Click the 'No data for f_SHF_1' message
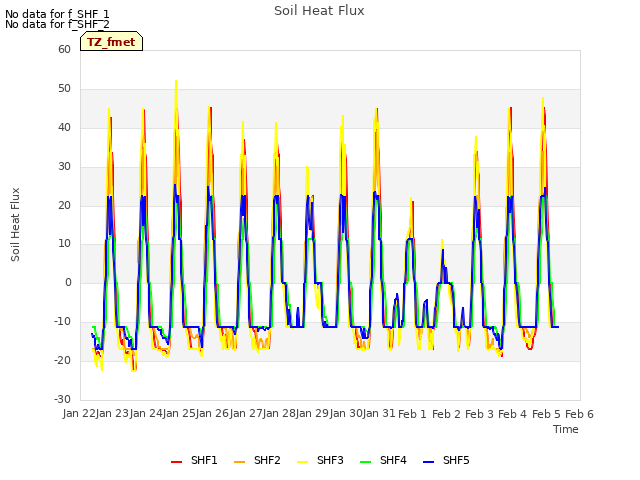Screen dimensions: 640x480 (x=57, y=14)
